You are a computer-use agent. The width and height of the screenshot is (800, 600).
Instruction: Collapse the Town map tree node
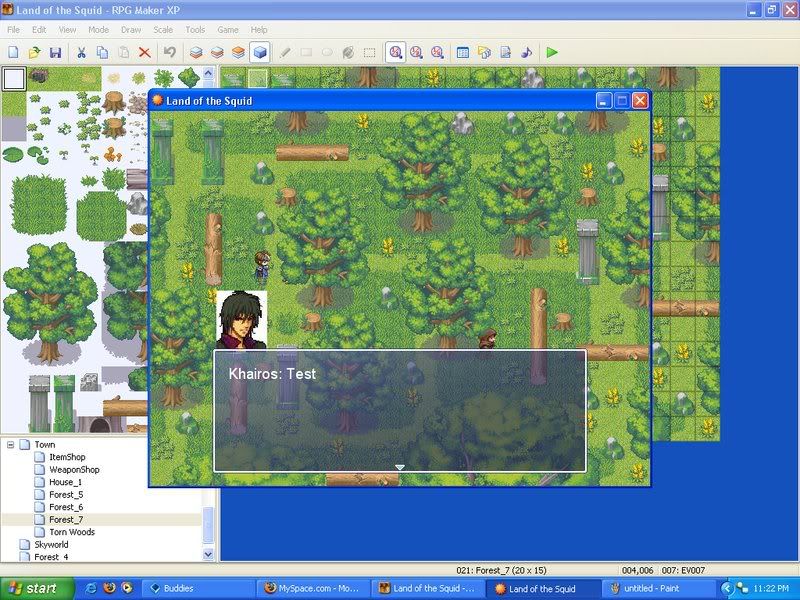coord(10,445)
